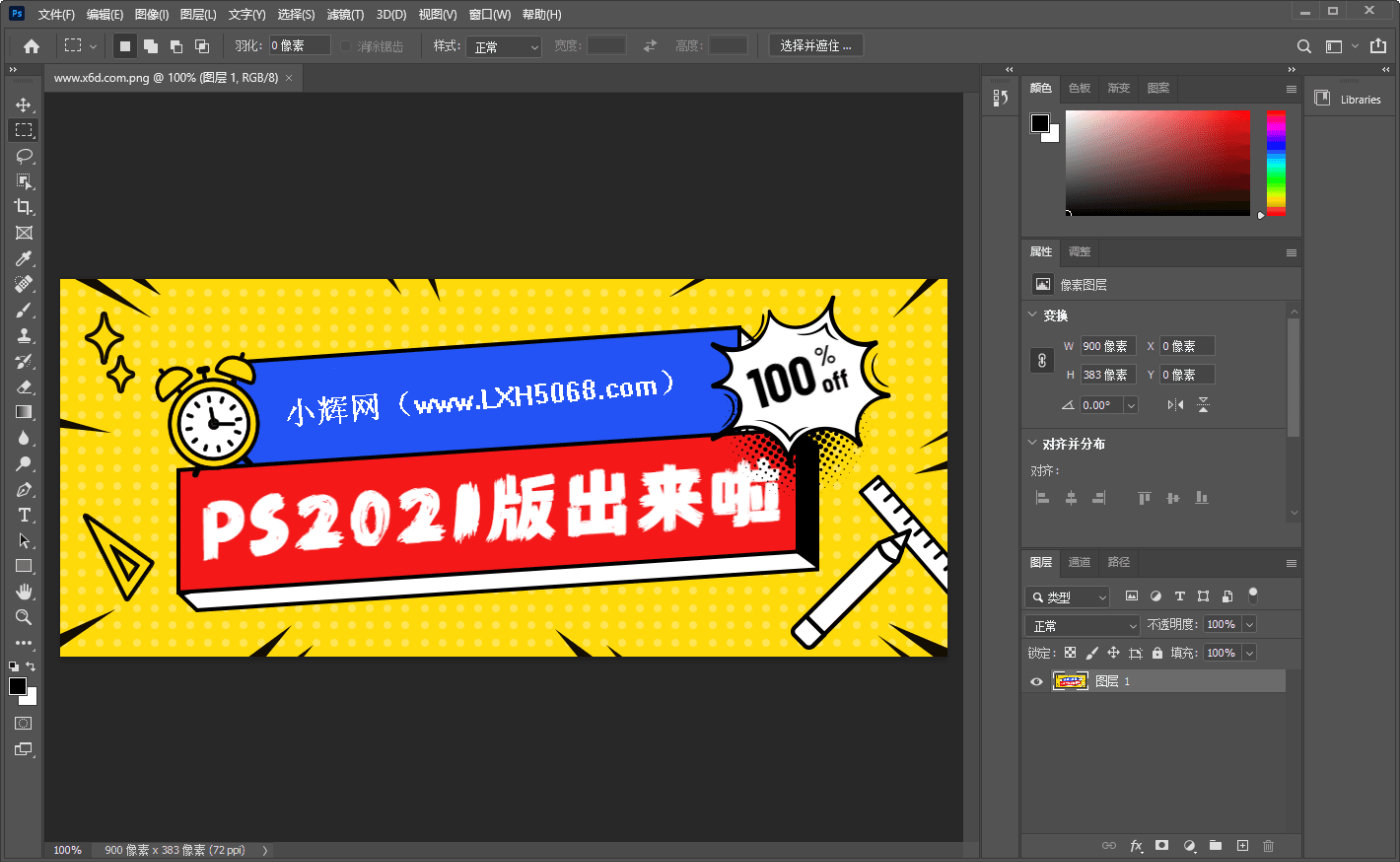Viewport: 1400px width, 862px height.
Task: Select the Zoom tool
Action: point(23,617)
